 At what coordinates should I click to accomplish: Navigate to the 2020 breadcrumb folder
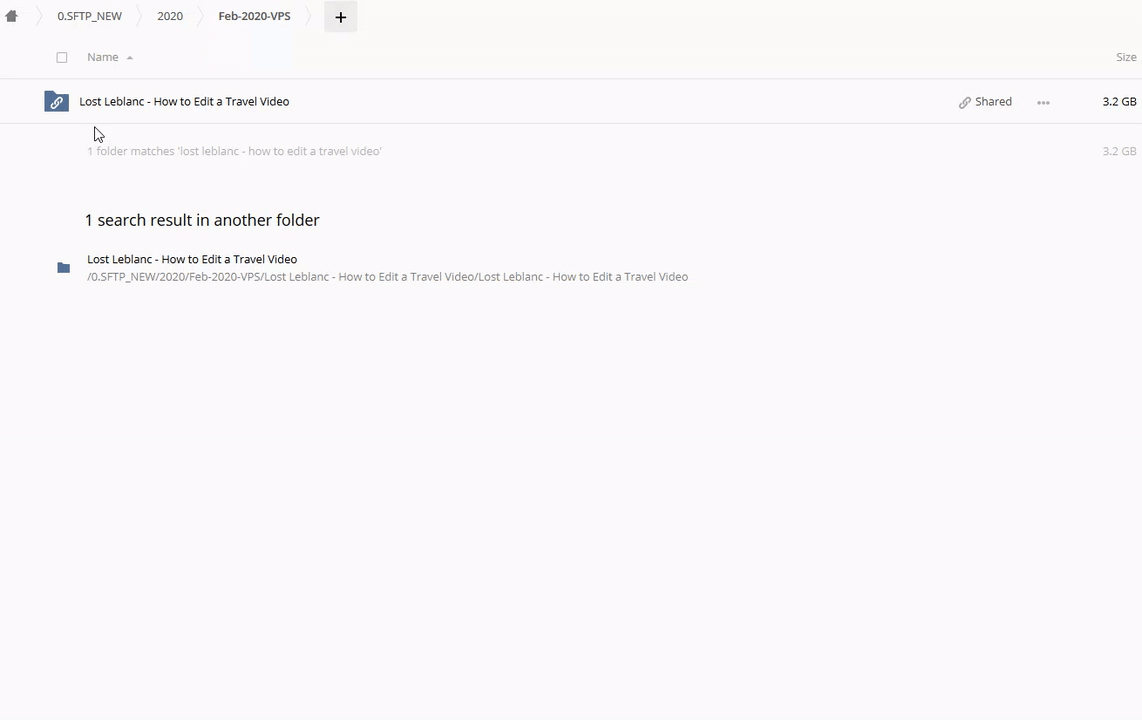(x=170, y=16)
